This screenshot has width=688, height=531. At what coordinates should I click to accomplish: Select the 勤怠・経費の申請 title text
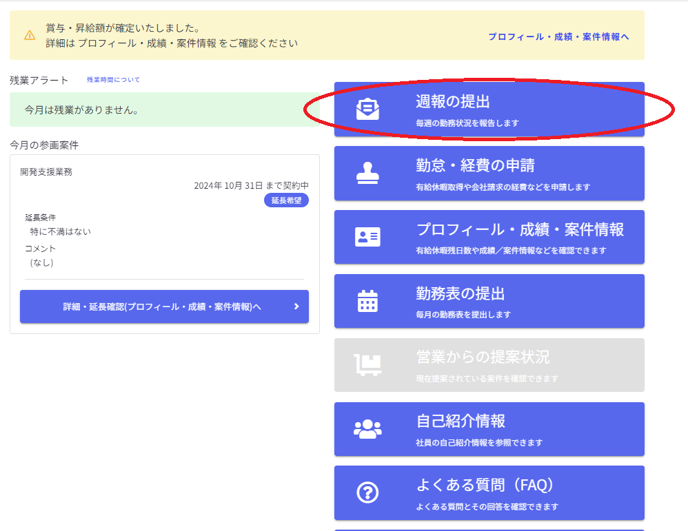click(x=475, y=165)
